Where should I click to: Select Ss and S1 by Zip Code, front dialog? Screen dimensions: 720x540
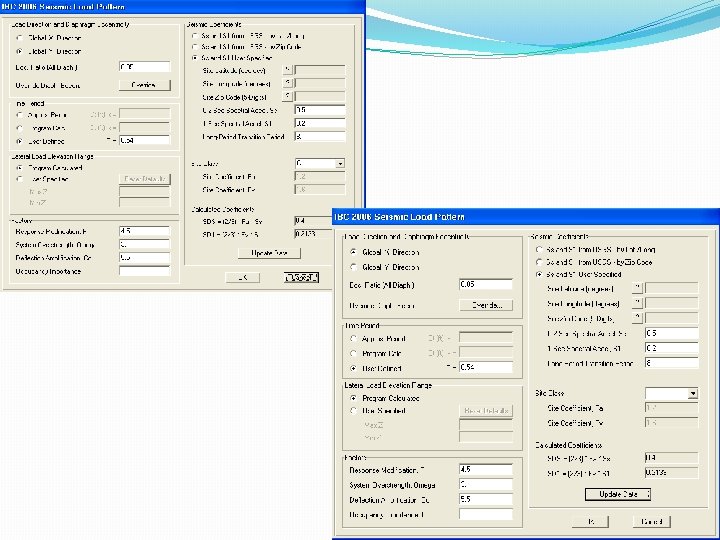click(539, 262)
